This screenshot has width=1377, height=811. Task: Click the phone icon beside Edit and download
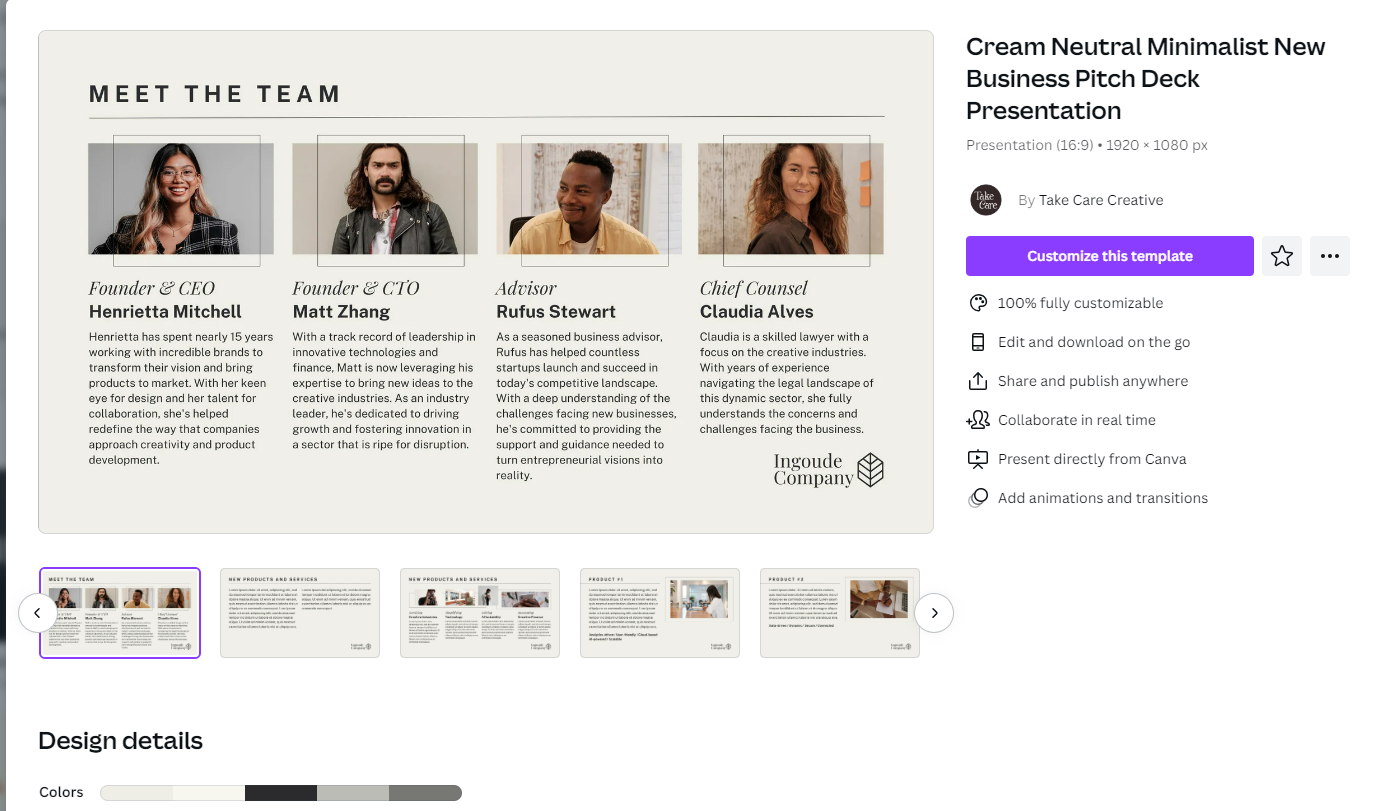pos(978,342)
